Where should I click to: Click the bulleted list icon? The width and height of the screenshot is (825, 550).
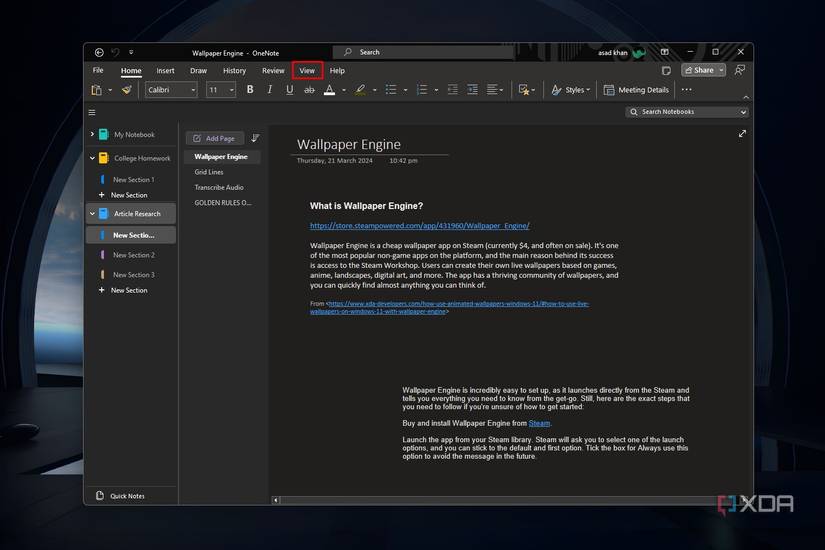[x=390, y=90]
